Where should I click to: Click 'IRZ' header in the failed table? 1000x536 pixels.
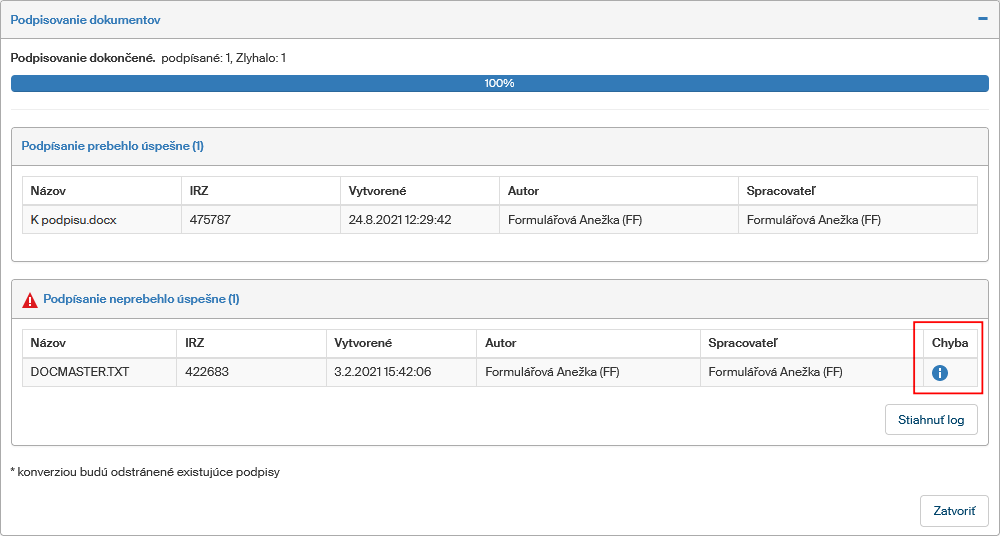[195, 343]
